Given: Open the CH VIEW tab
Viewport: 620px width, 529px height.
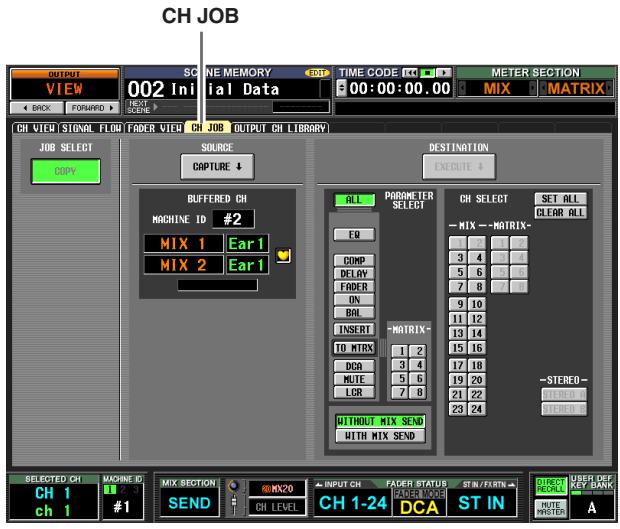Looking at the screenshot, I should pyautogui.click(x=36, y=128).
